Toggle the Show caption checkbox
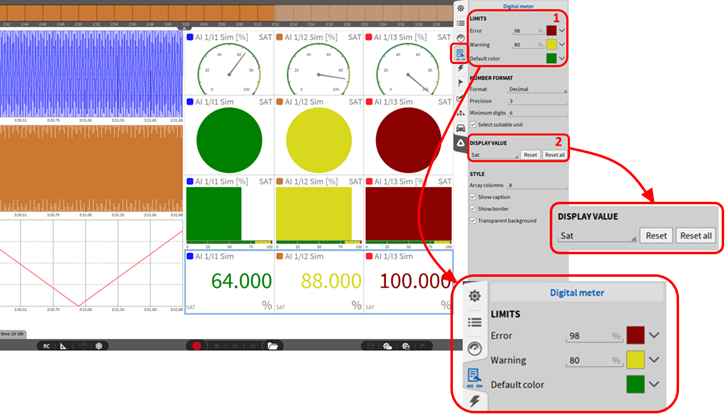The image size is (726, 417). 473,197
